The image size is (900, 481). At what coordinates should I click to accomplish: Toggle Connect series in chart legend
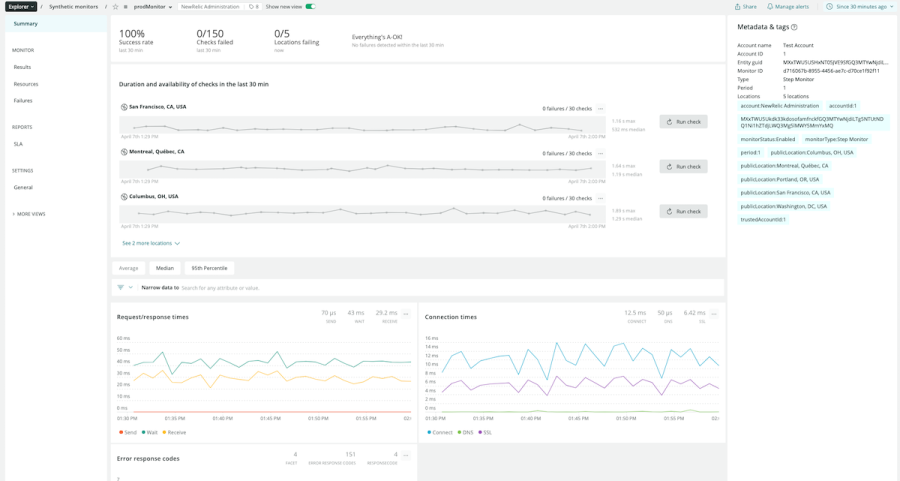click(x=440, y=432)
